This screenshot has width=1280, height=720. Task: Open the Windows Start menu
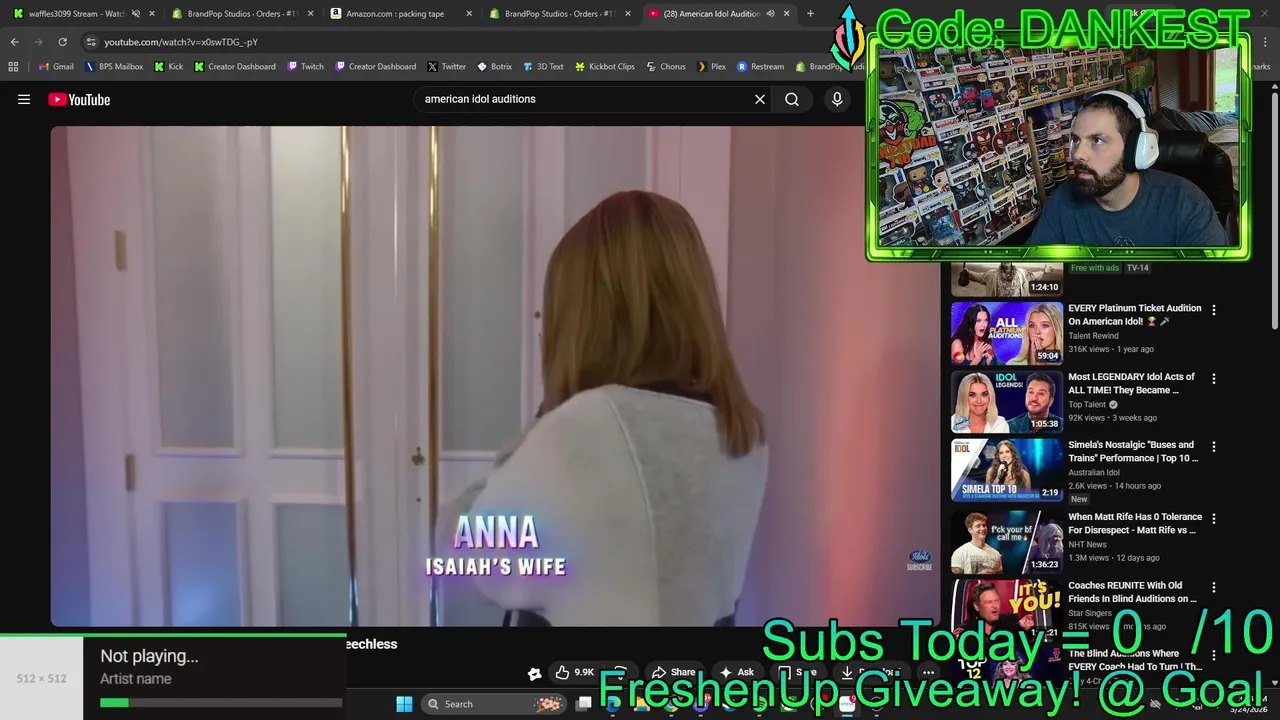point(404,704)
